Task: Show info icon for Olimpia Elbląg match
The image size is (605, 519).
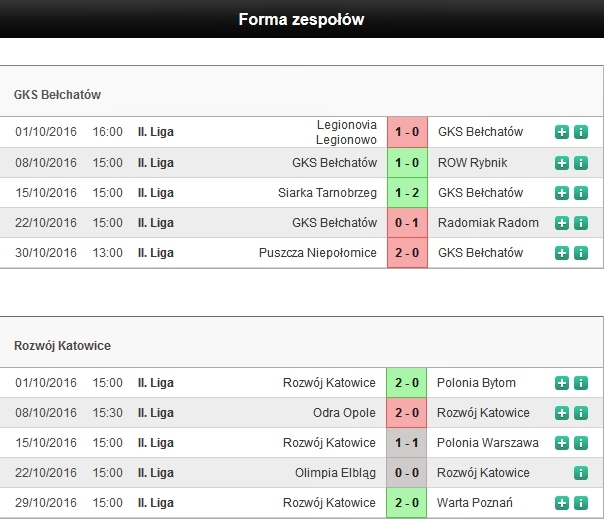Action: [x=581, y=473]
